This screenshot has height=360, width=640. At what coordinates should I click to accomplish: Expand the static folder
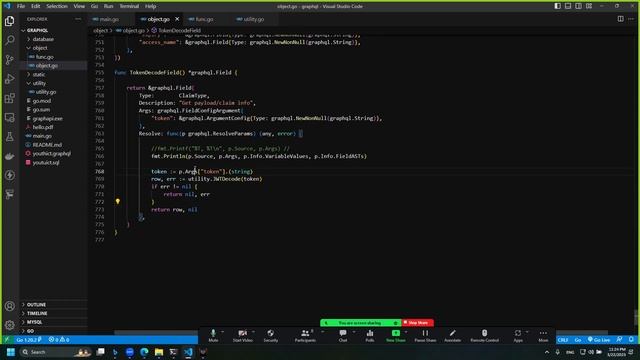39,74
